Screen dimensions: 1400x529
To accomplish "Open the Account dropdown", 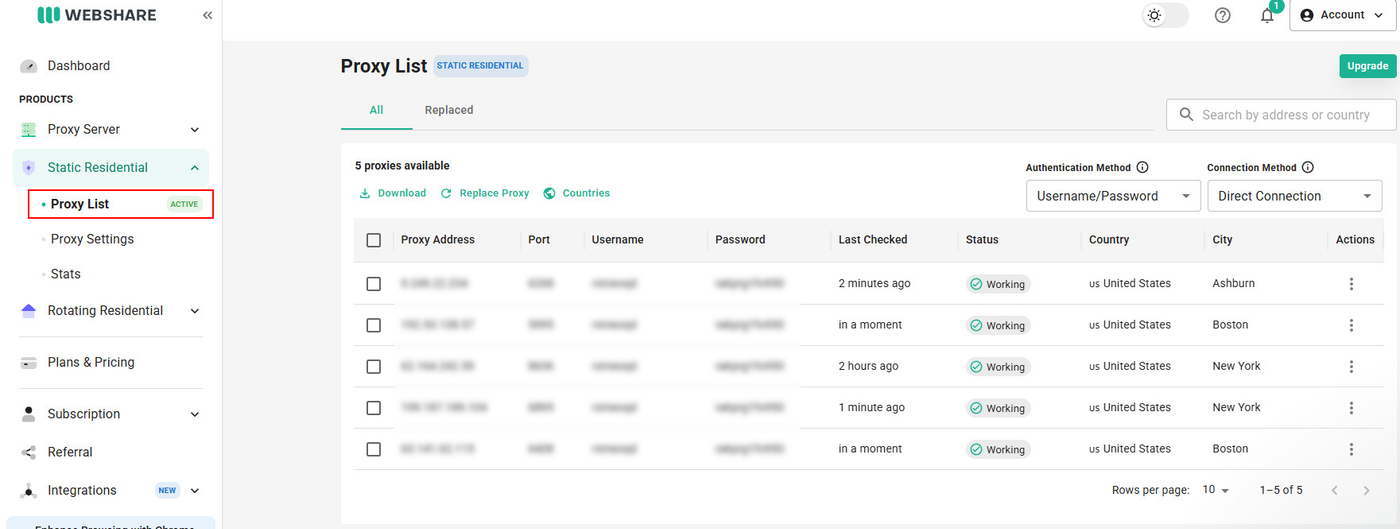I will (x=1342, y=15).
